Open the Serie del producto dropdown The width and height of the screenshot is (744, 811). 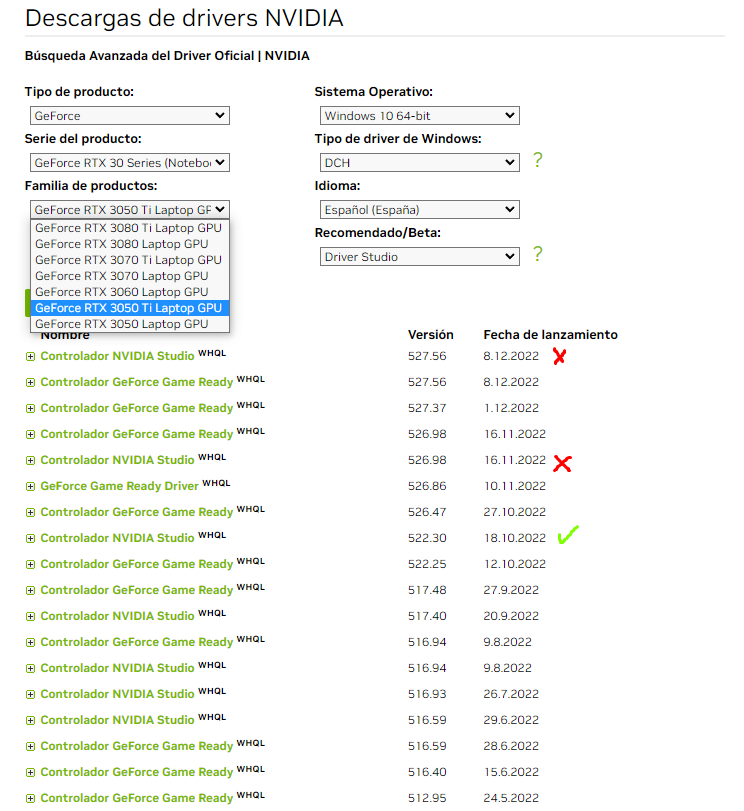(129, 162)
